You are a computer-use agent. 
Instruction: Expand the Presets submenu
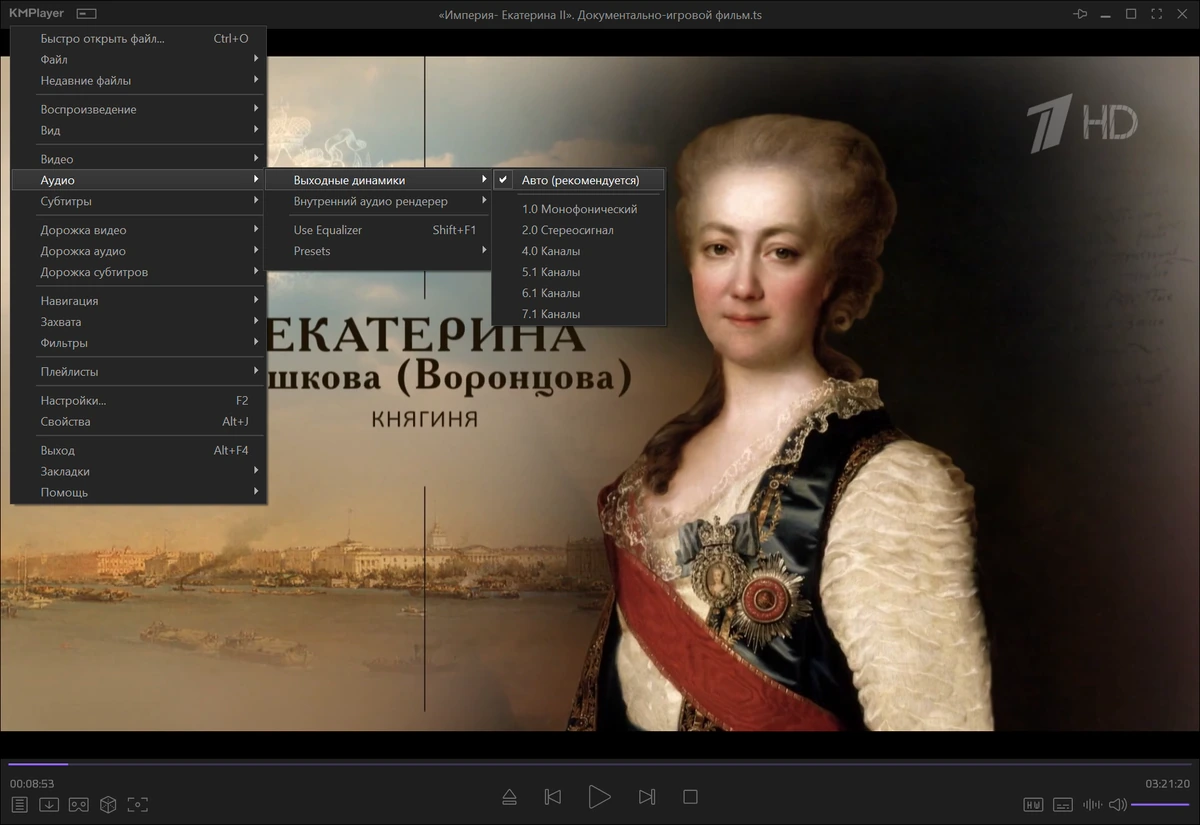(x=378, y=251)
